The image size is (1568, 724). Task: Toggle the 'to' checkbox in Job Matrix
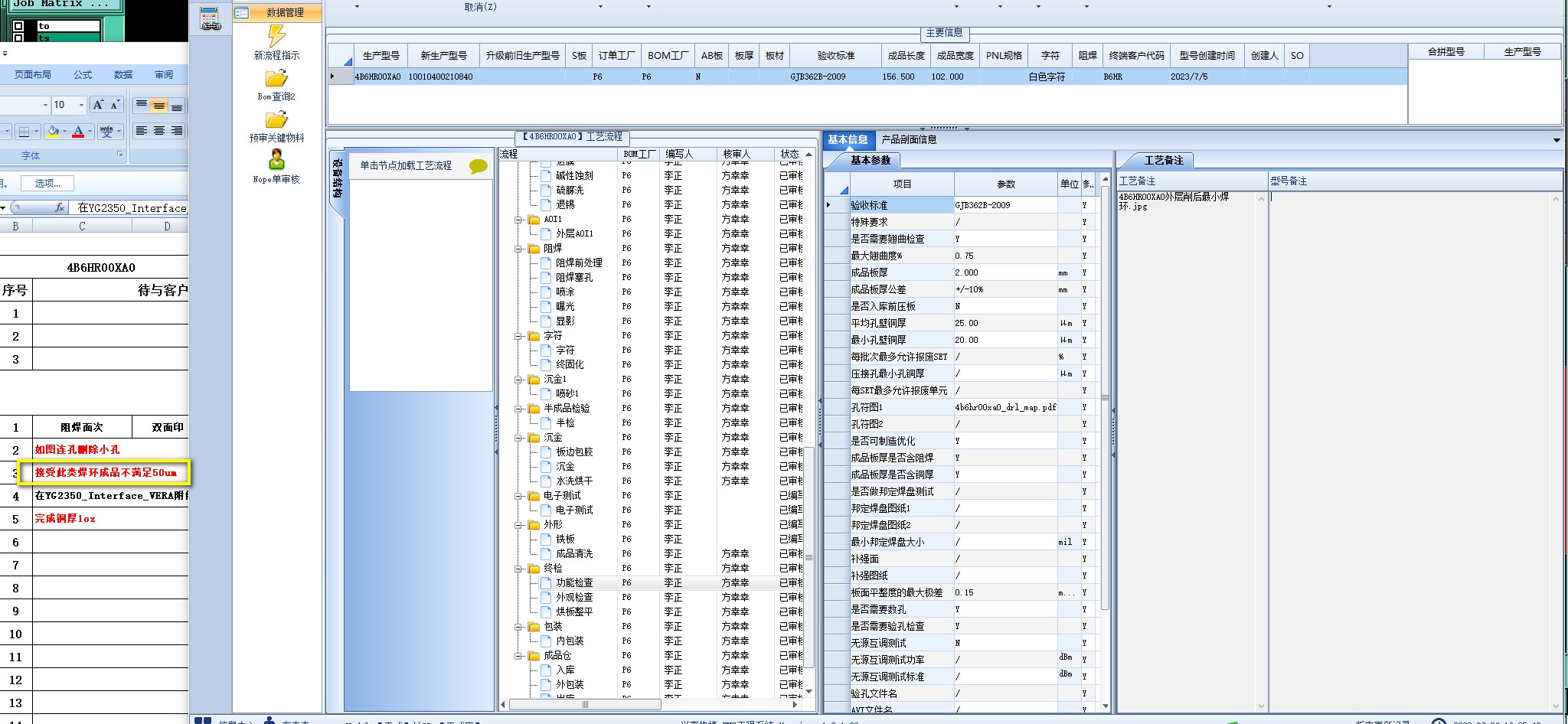click(18, 26)
